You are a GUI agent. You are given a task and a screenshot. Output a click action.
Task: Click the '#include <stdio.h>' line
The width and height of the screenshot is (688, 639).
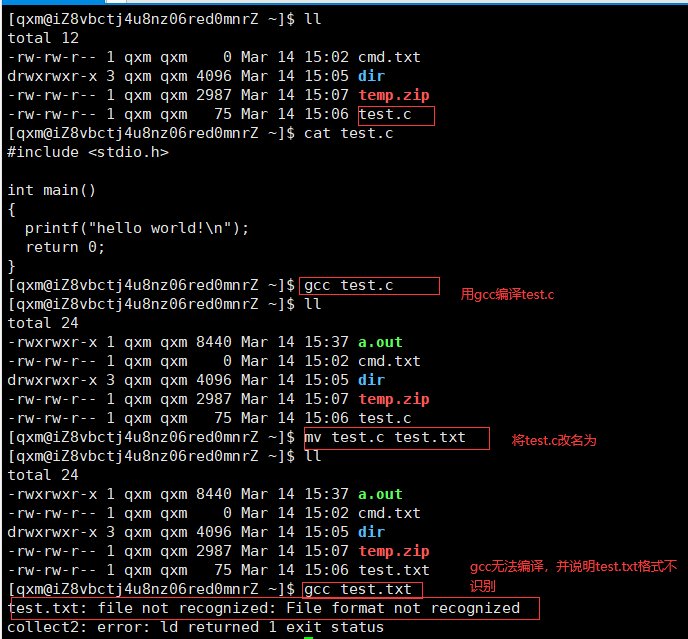[x=88, y=152]
